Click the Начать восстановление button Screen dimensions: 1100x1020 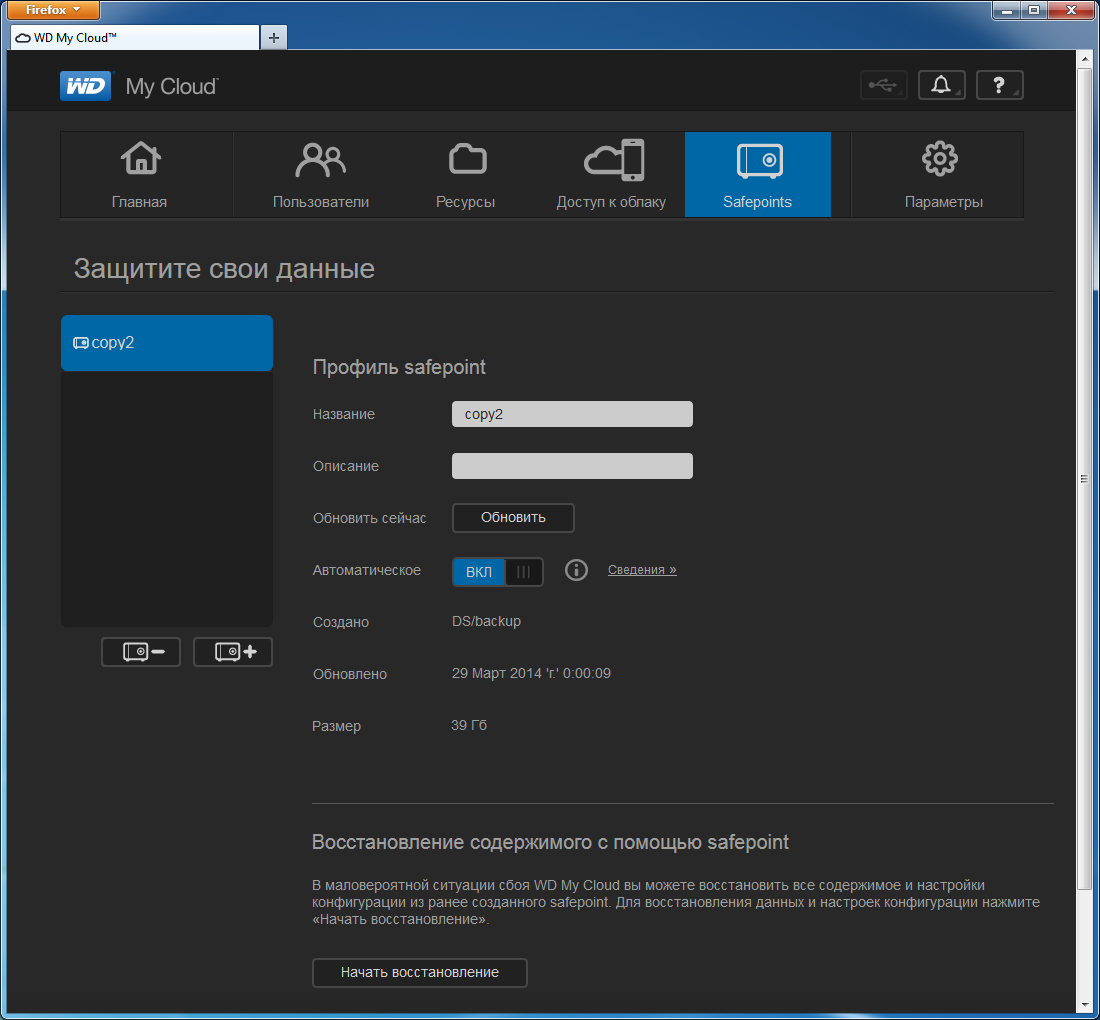click(x=420, y=972)
